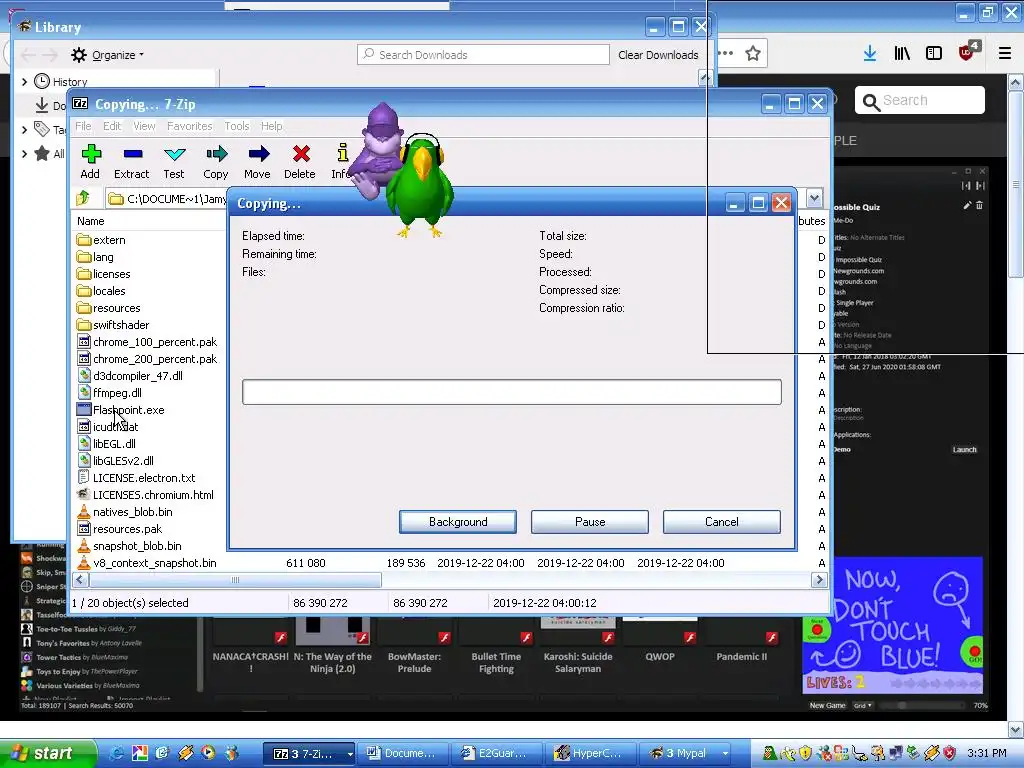This screenshot has width=1024, height=768.
Task: Open the Windows start menu
Action: (x=47, y=753)
